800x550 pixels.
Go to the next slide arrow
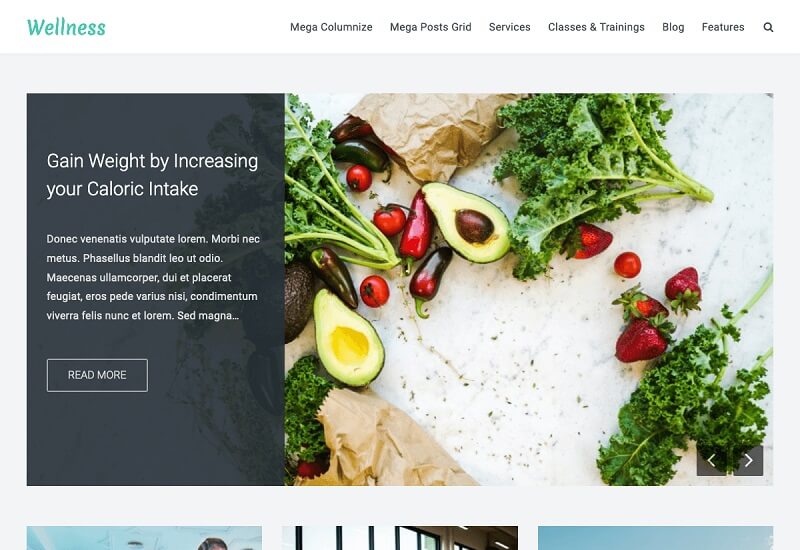click(748, 461)
